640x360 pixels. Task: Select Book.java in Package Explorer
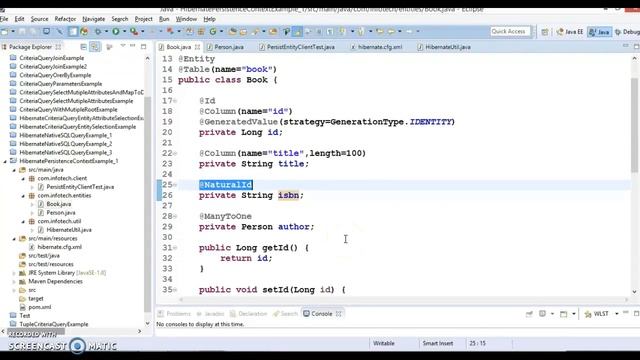click(58, 204)
